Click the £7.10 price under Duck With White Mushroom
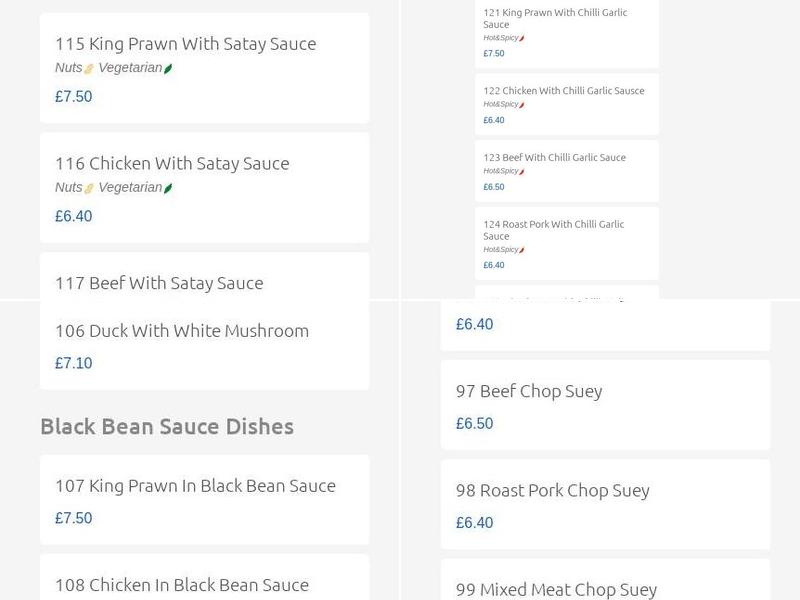The image size is (800, 600). click(x=72, y=363)
